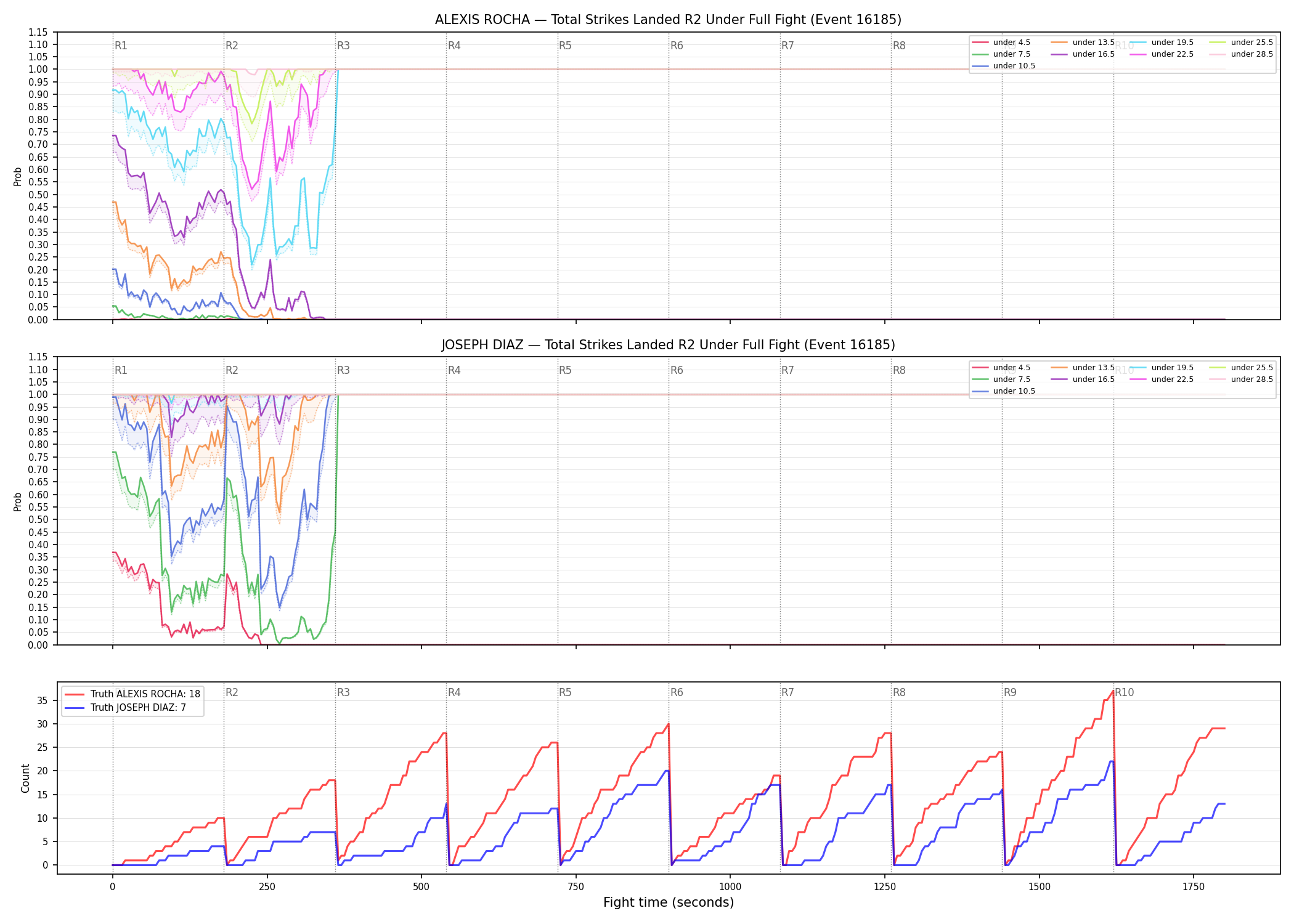Click the 250 tick label on the time axis
The width and height of the screenshot is (1294, 924).
(267, 887)
